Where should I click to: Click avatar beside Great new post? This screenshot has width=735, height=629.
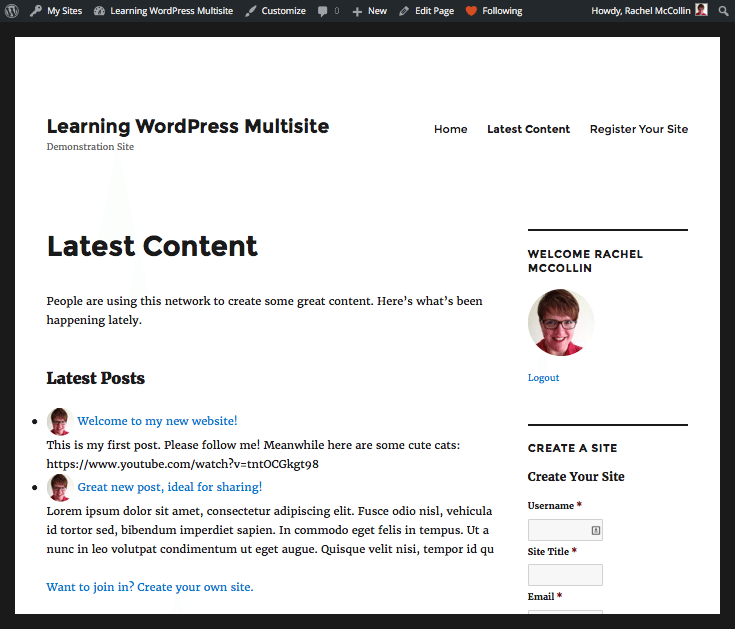pyautogui.click(x=60, y=487)
